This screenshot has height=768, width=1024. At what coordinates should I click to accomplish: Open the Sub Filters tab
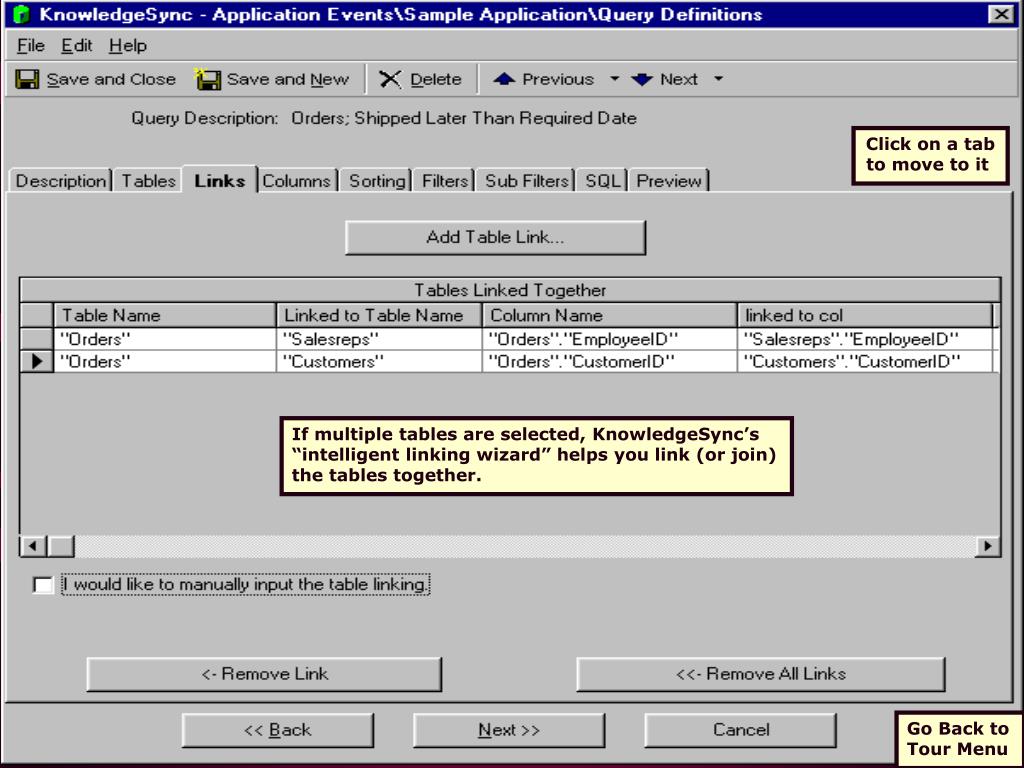click(x=526, y=181)
